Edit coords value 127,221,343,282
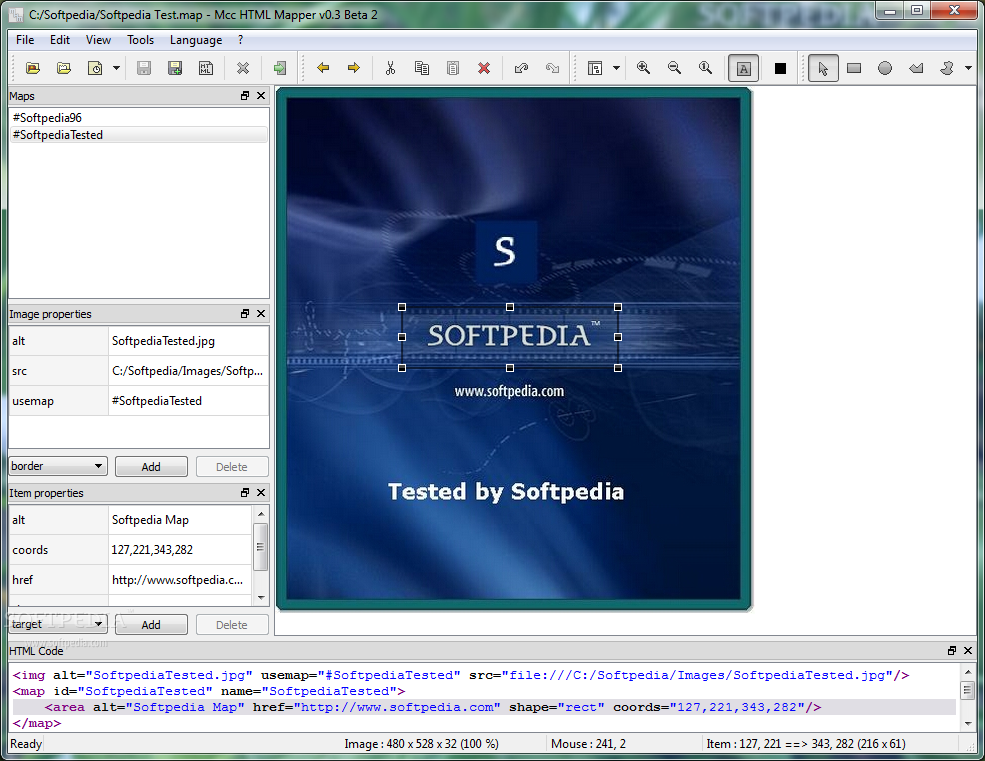This screenshot has width=985, height=761. (180, 550)
